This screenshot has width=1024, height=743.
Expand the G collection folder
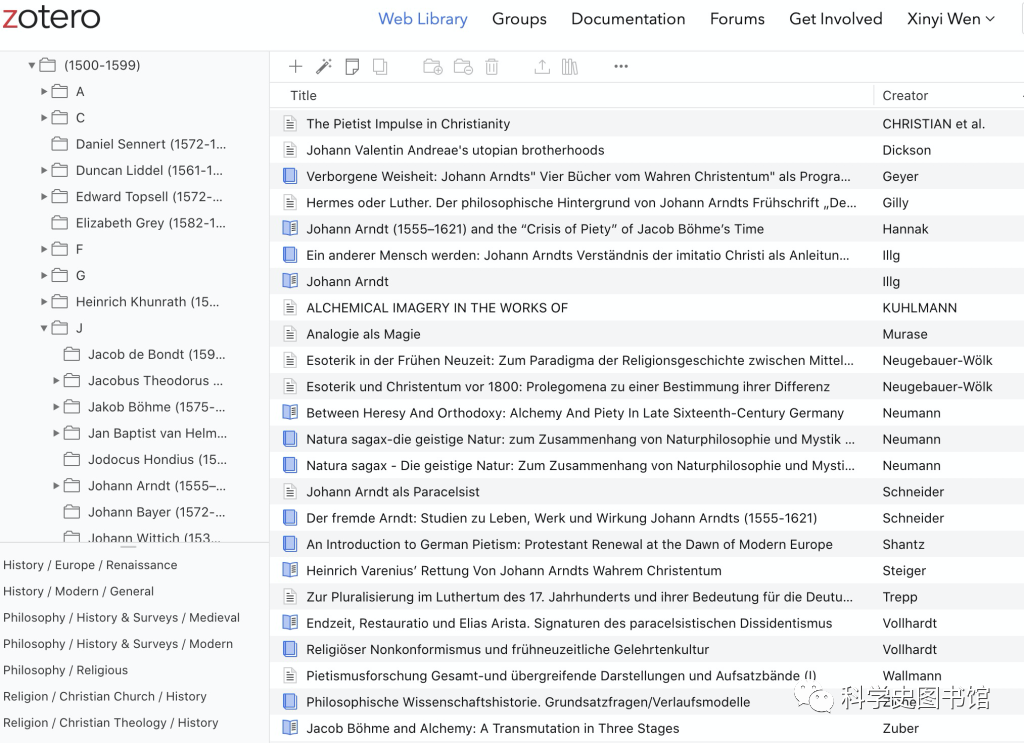click(x=44, y=276)
